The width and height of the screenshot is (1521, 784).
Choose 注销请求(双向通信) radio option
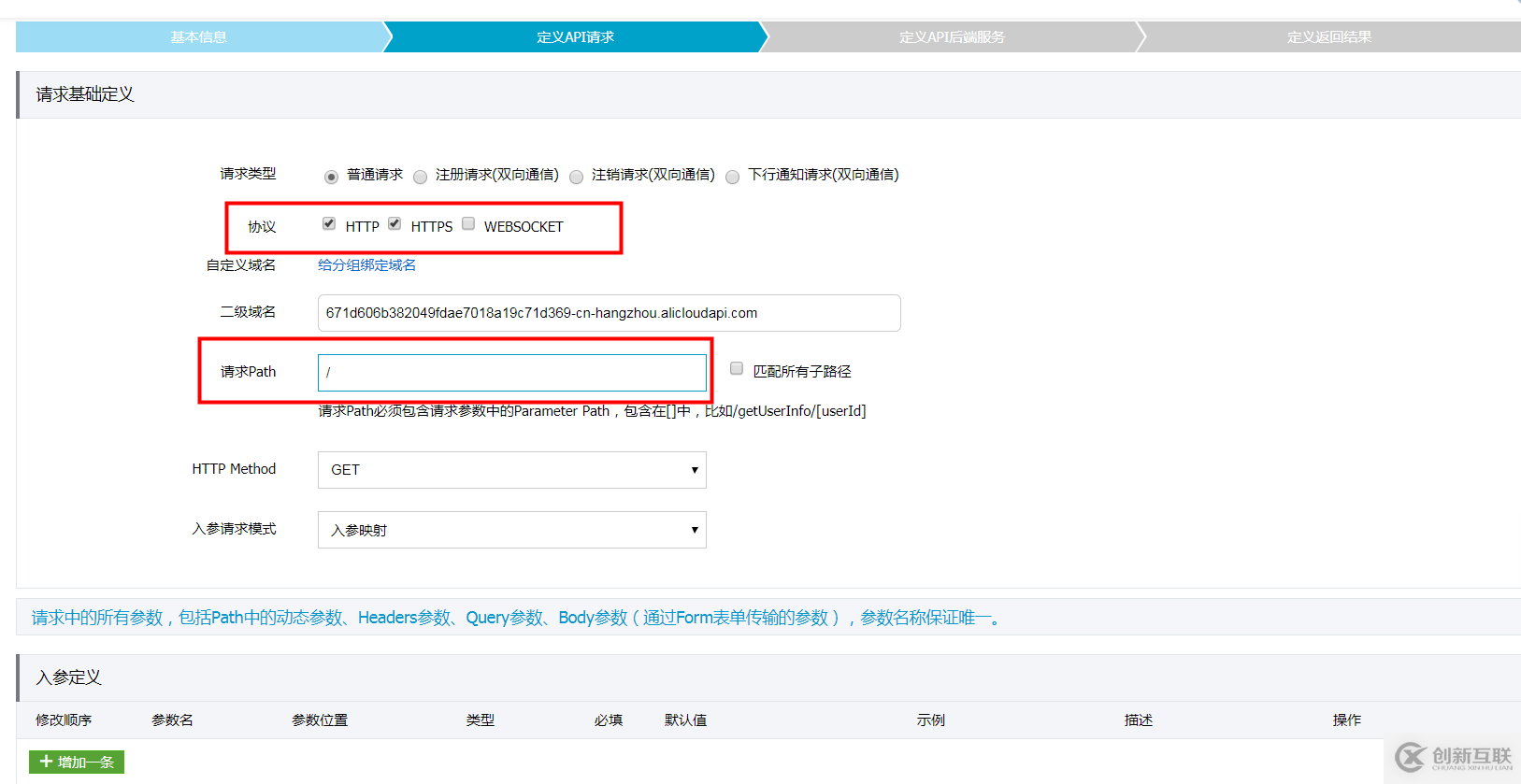tap(577, 177)
